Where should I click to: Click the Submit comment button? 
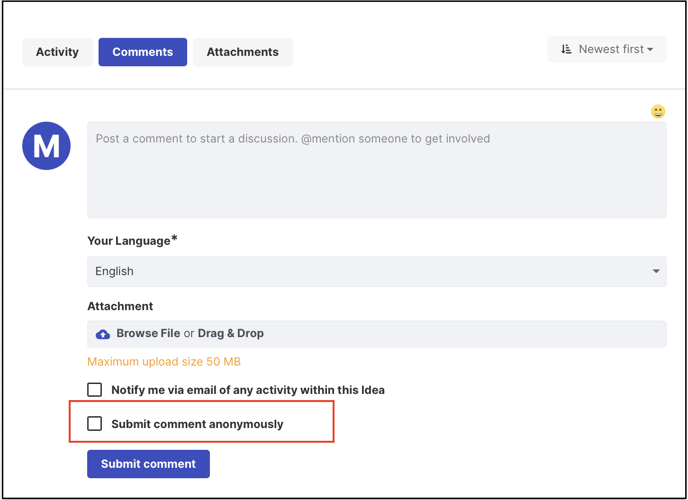(148, 464)
